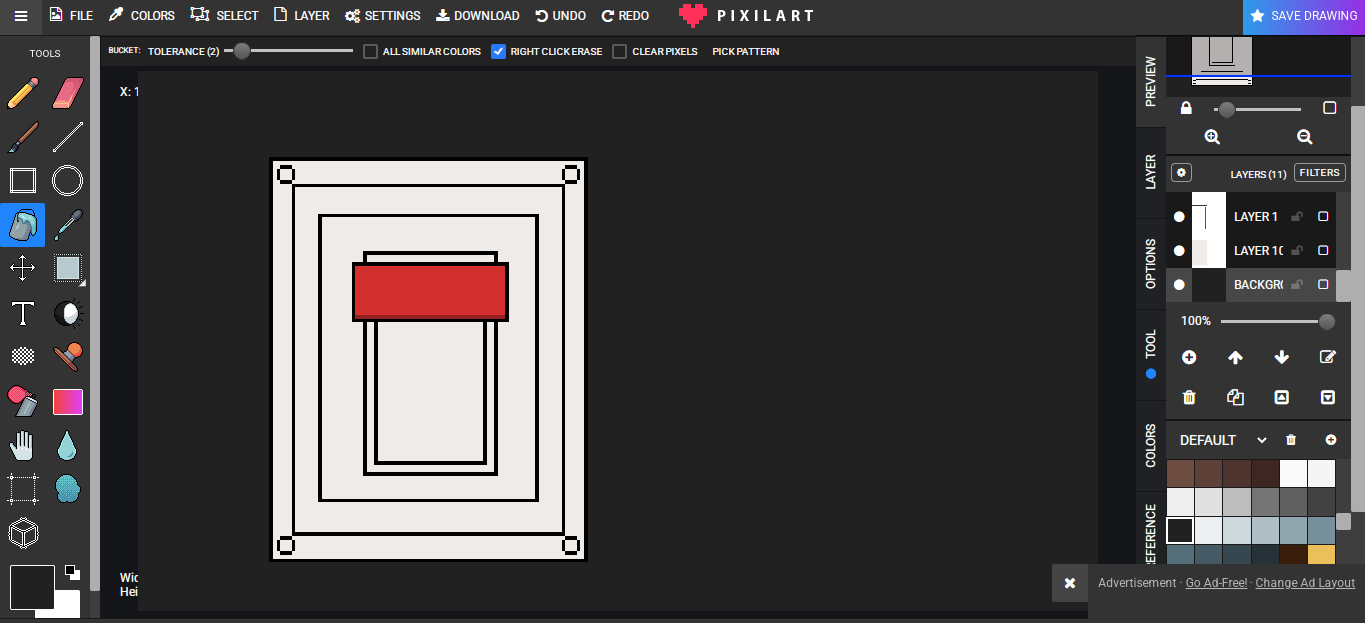Zoom in the preview panel

(1212, 137)
